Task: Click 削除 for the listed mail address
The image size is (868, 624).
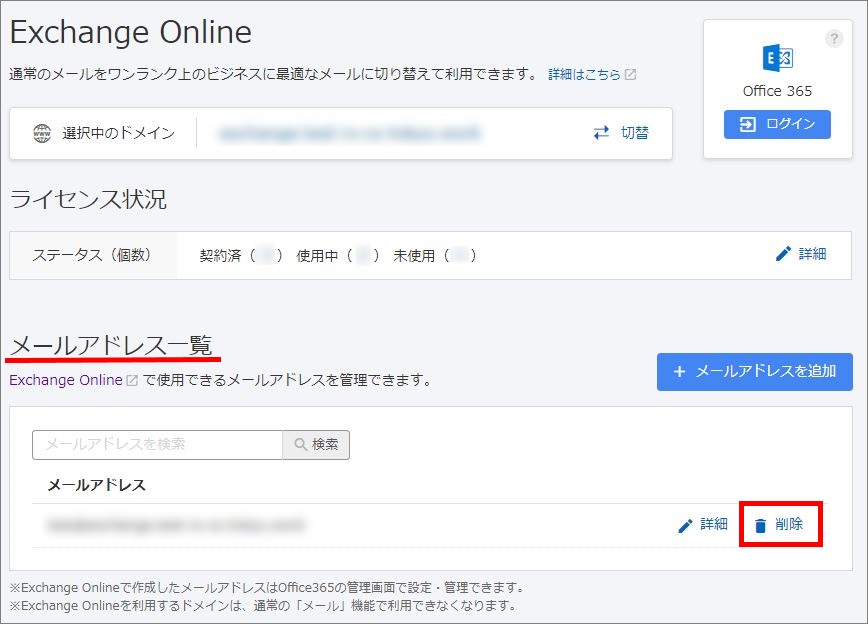Action: (789, 524)
